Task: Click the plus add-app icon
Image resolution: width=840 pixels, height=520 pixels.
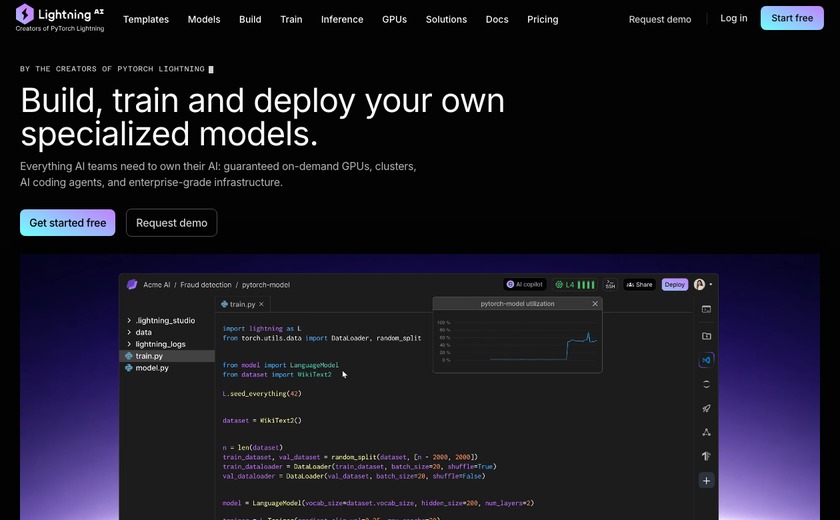Action: coord(706,481)
